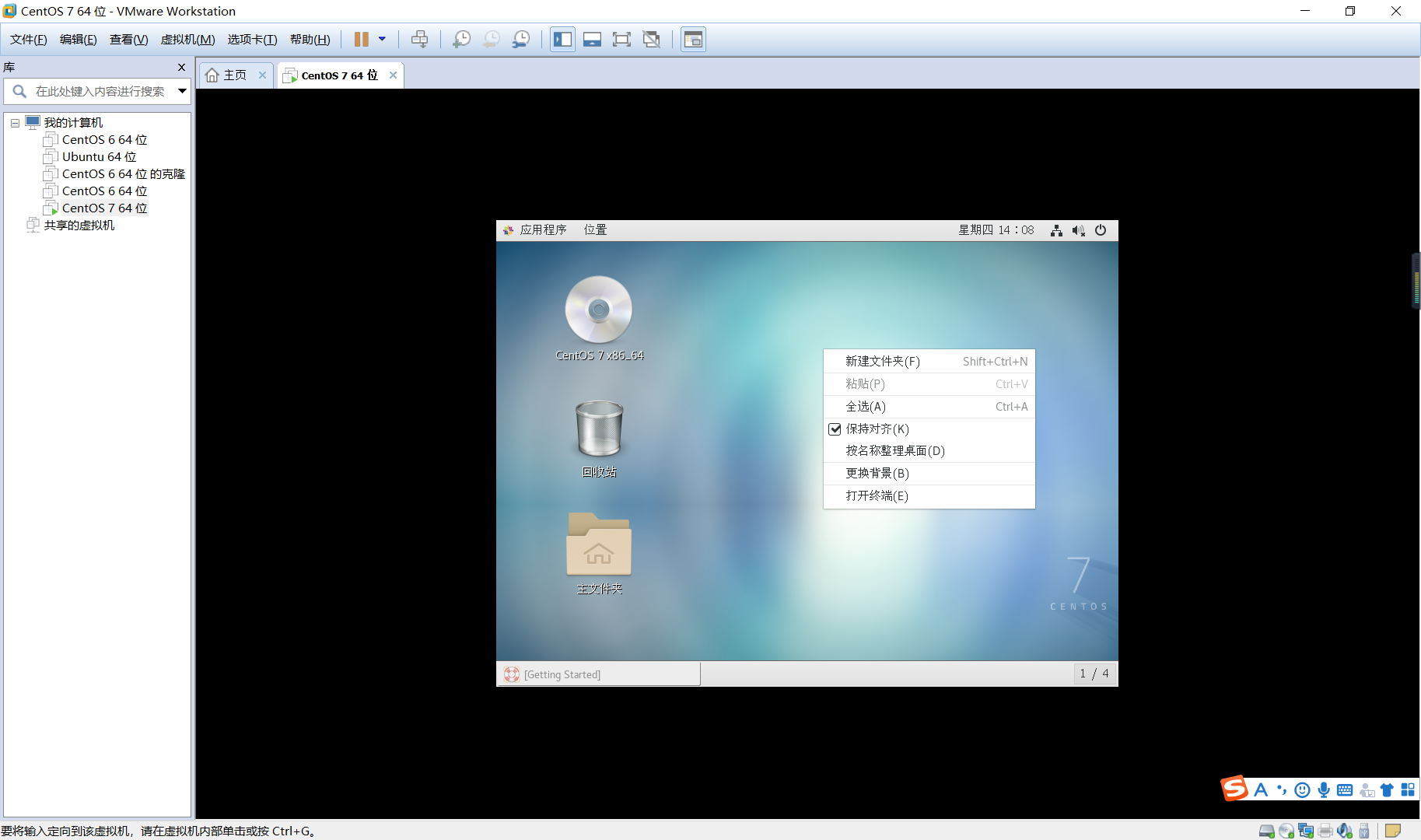This screenshot has width=1421, height=840.
Task: Toggle the library sidebar view
Action: (x=562, y=39)
